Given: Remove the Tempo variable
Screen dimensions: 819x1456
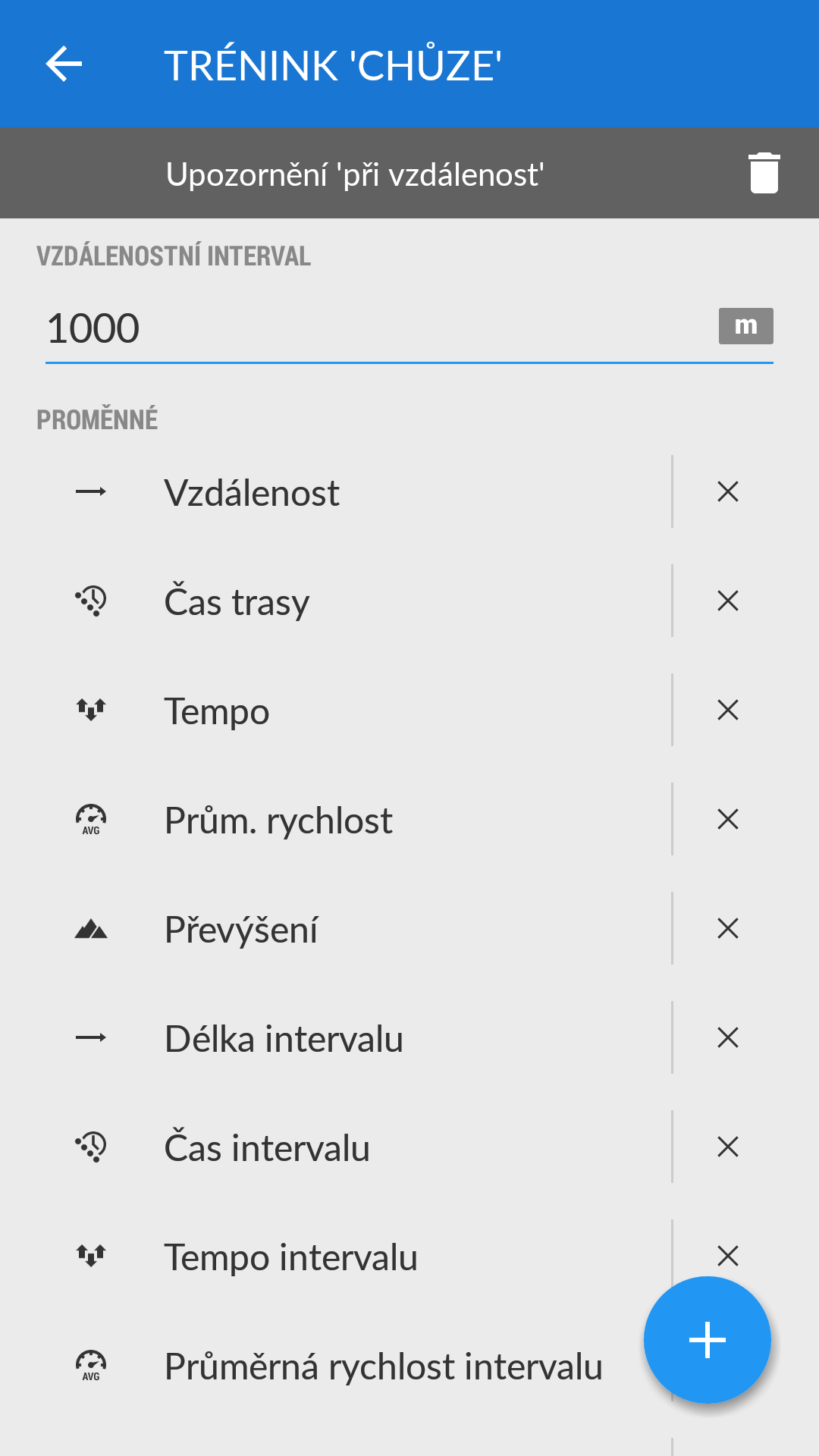Looking at the screenshot, I should click(728, 711).
